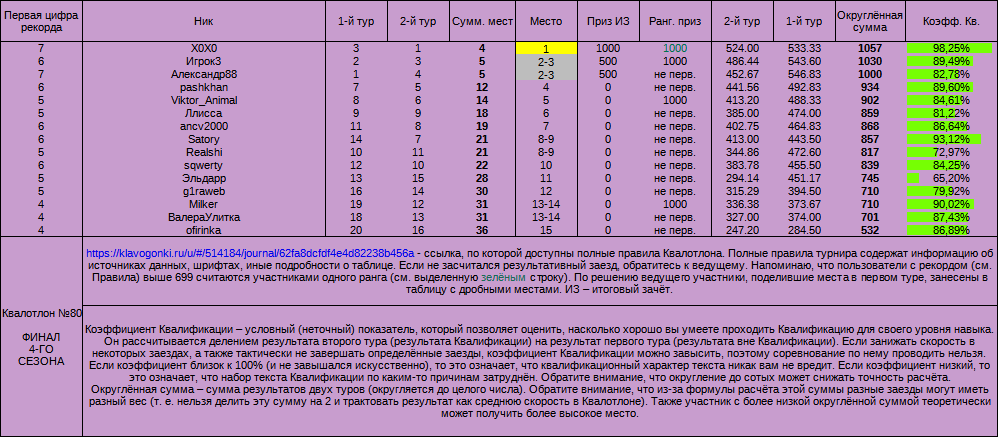The width and height of the screenshot is (998, 437).
Task: Select the "Сумм. мест" column header
Action: tap(482, 21)
